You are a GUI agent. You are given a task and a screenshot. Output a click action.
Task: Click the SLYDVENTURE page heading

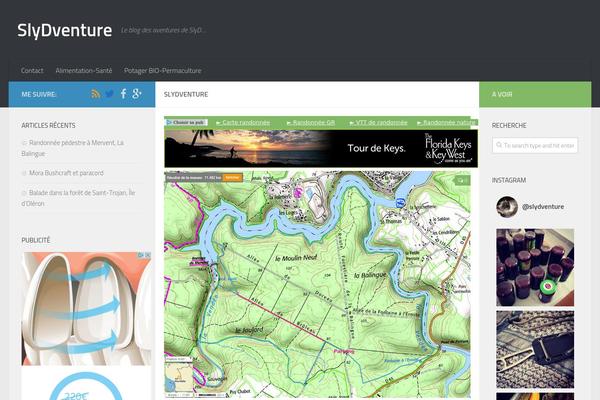(186, 94)
